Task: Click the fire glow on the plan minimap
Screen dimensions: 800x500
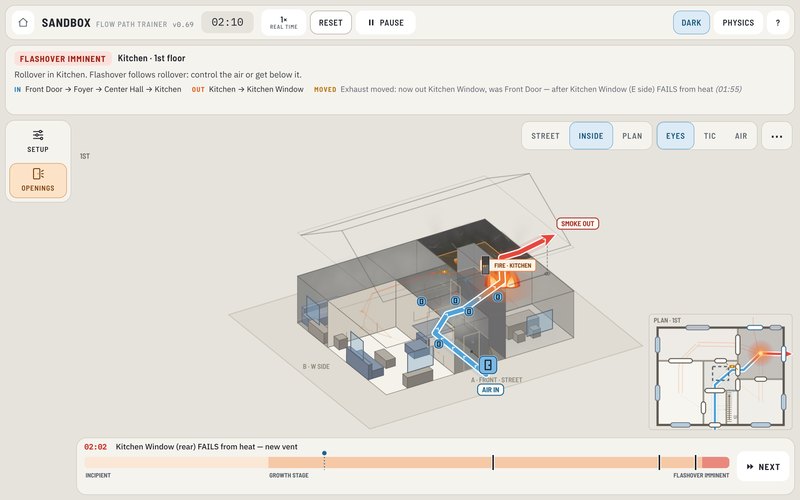Action: tap(760, 353)
